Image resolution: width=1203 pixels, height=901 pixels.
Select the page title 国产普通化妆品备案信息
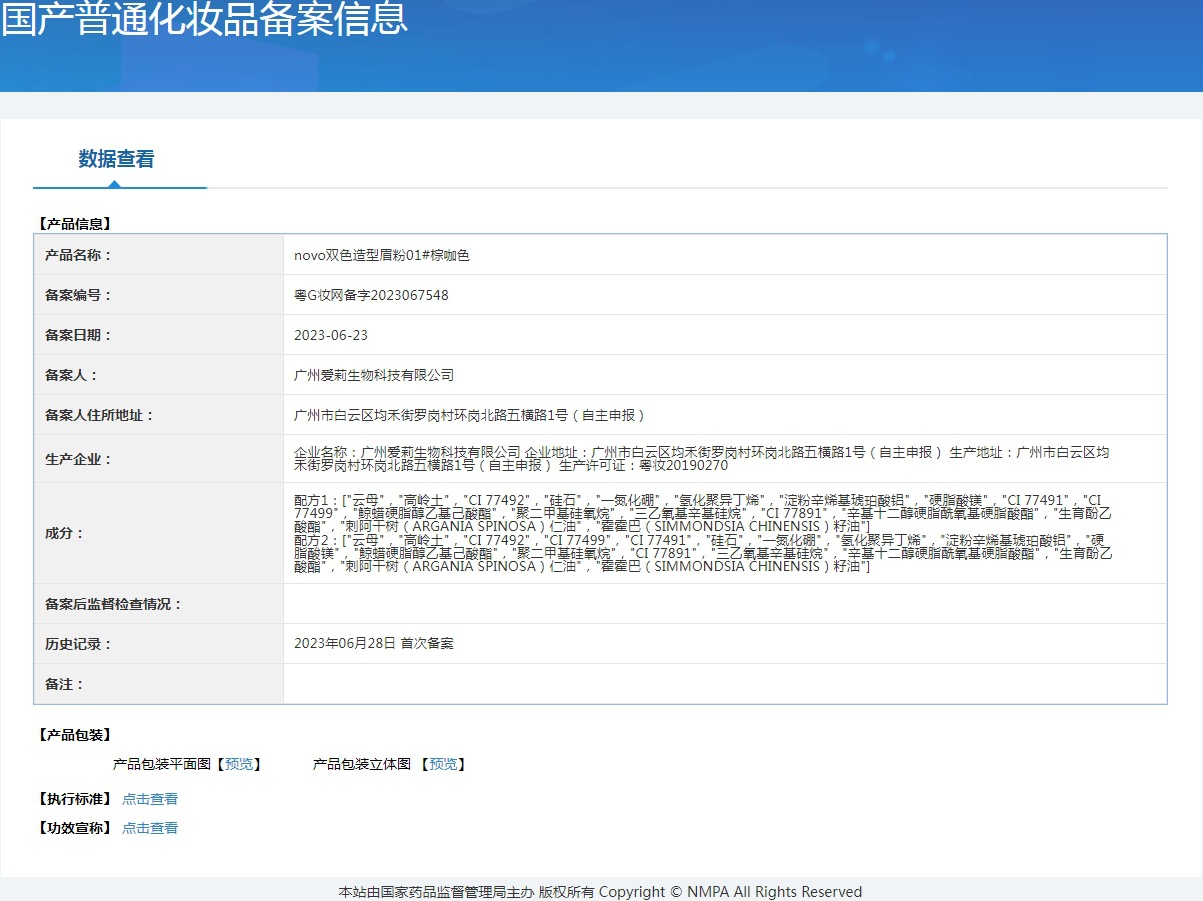pyautogui.click(x=204, y=18)
